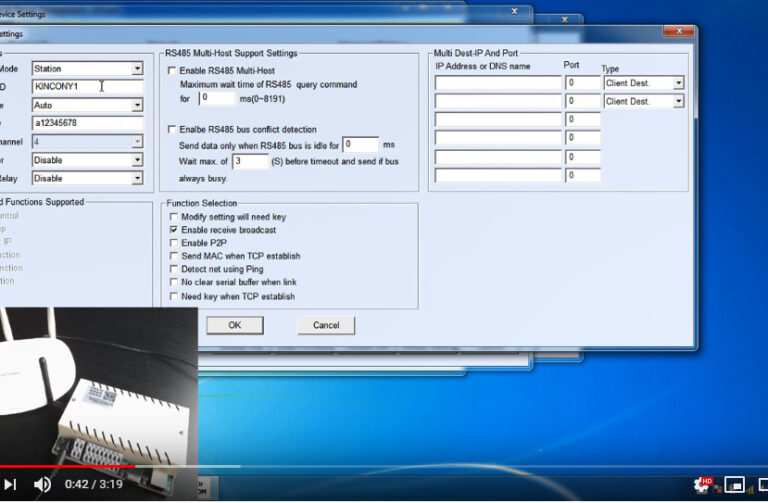
Task: Open the Relay Disable dropdown
Action: pyautogui.click(x=137, y=178)
